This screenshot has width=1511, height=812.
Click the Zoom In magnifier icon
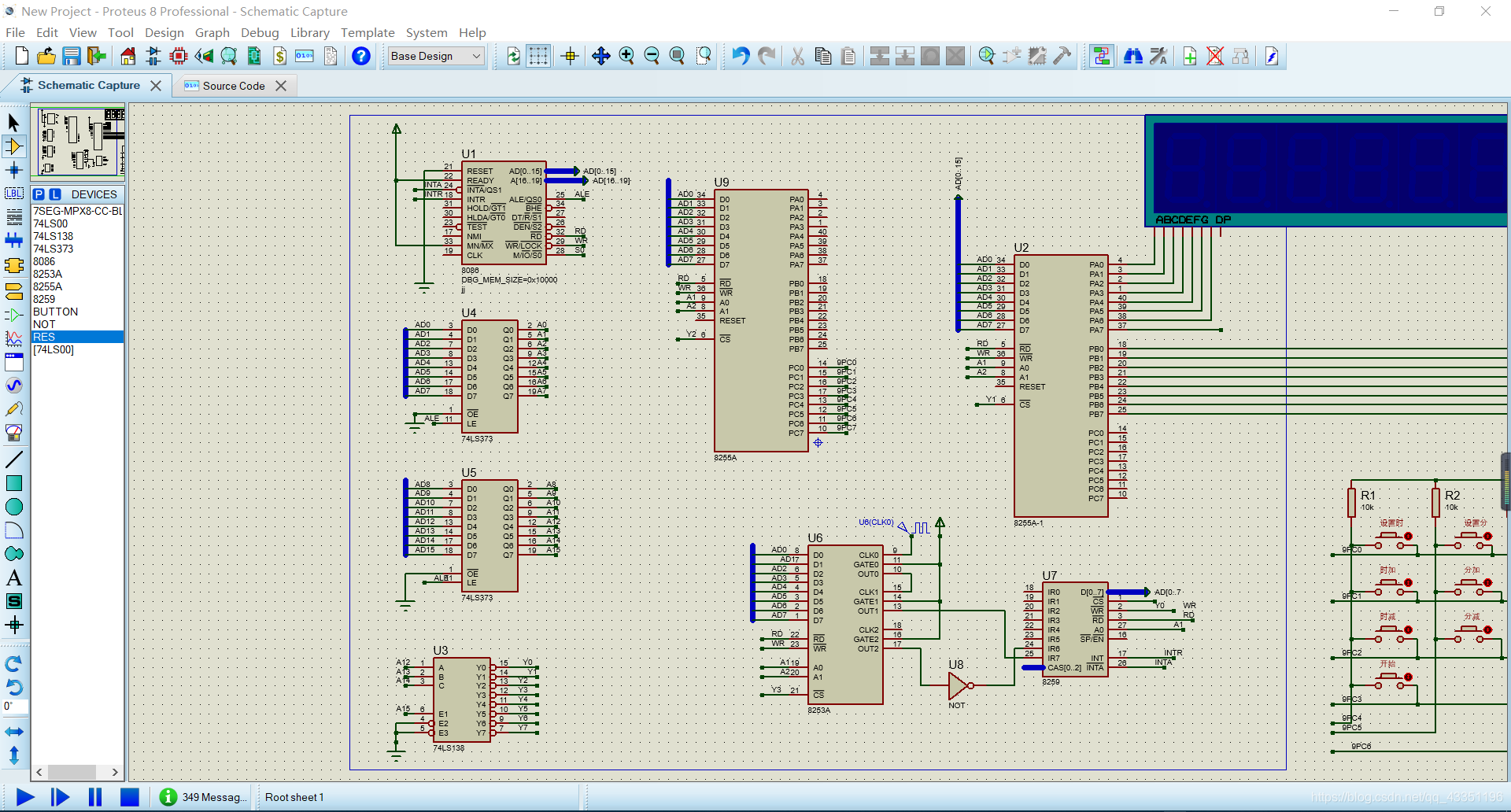click(x=626, y=56)
